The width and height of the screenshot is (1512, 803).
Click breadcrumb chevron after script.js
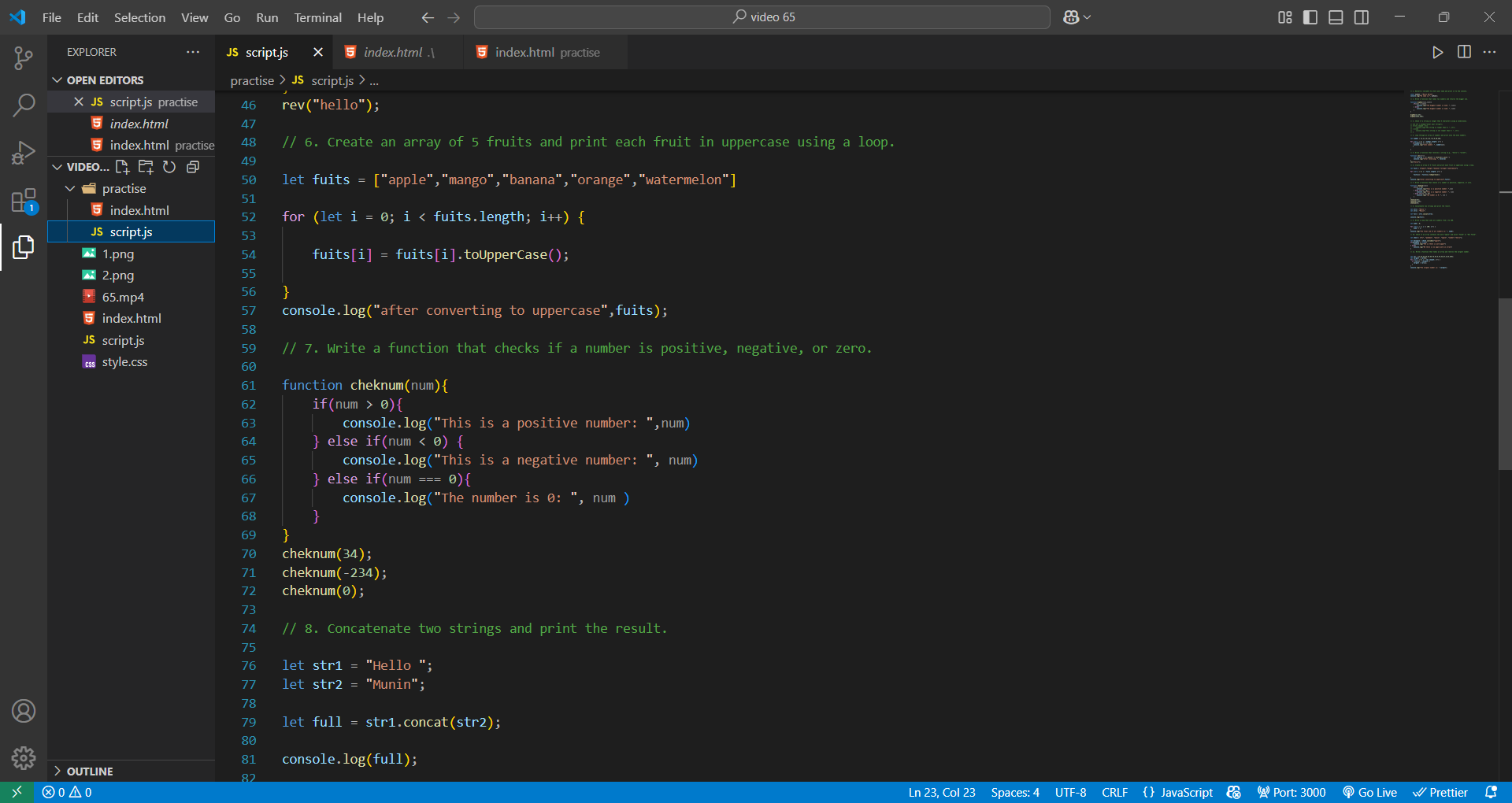(x=362, y=80)
